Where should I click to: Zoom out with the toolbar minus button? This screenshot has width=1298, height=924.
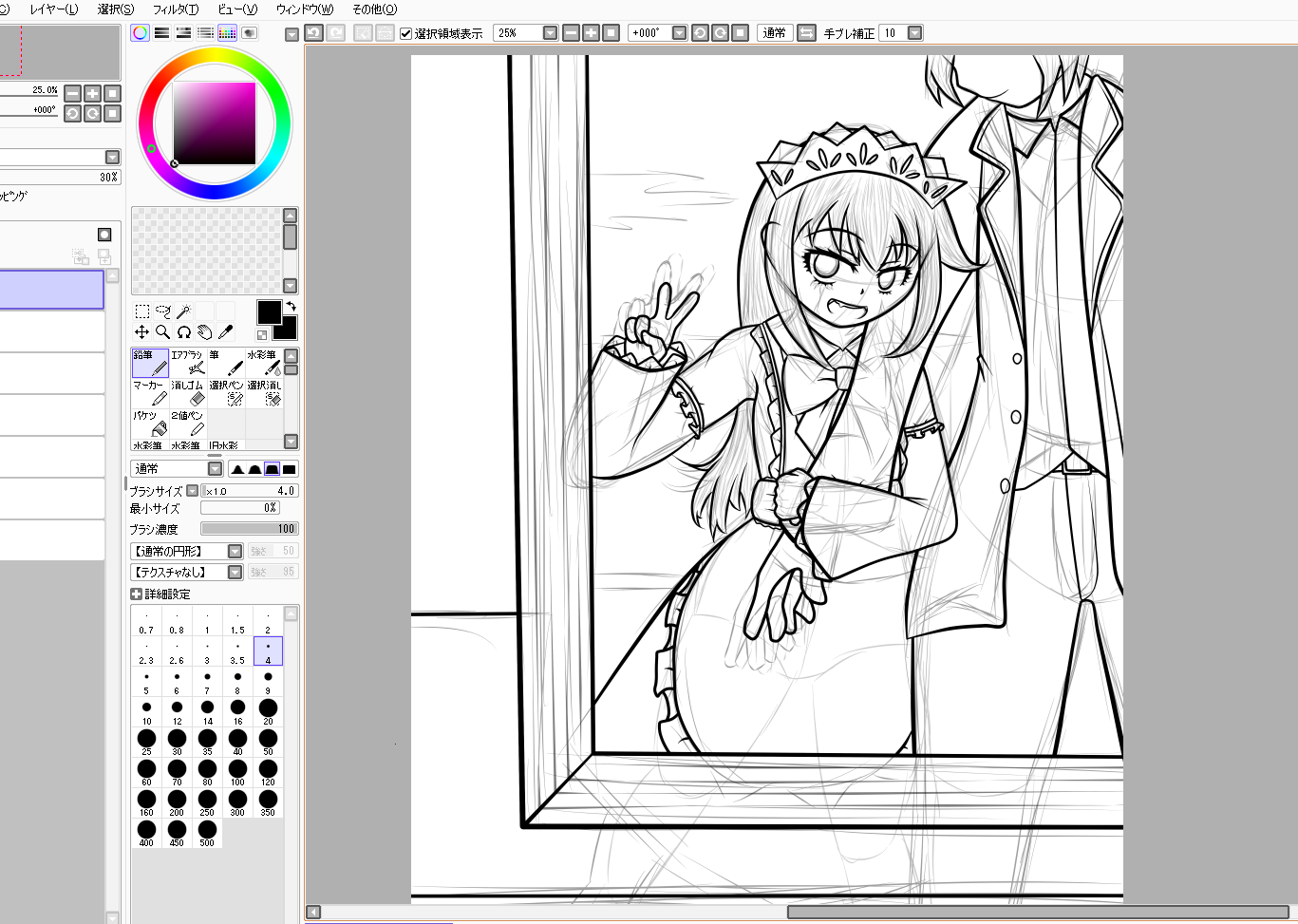571,33
